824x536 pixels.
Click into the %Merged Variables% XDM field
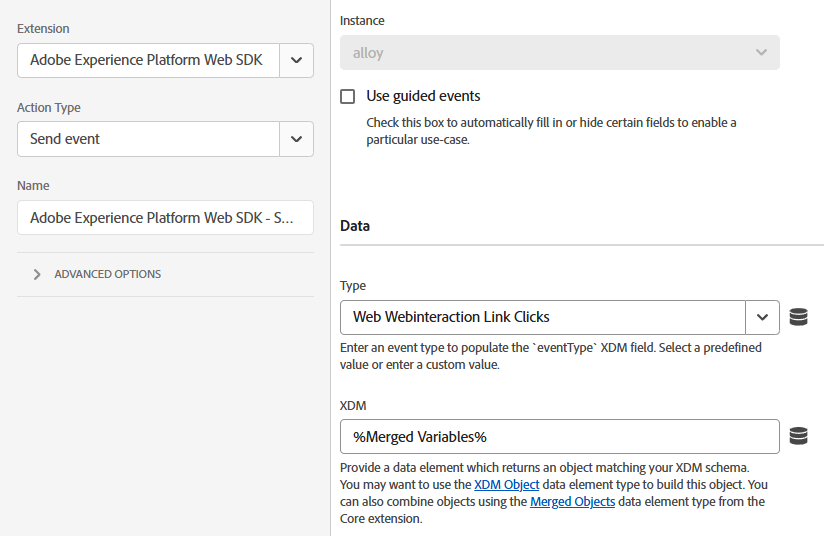coord(560,437)
